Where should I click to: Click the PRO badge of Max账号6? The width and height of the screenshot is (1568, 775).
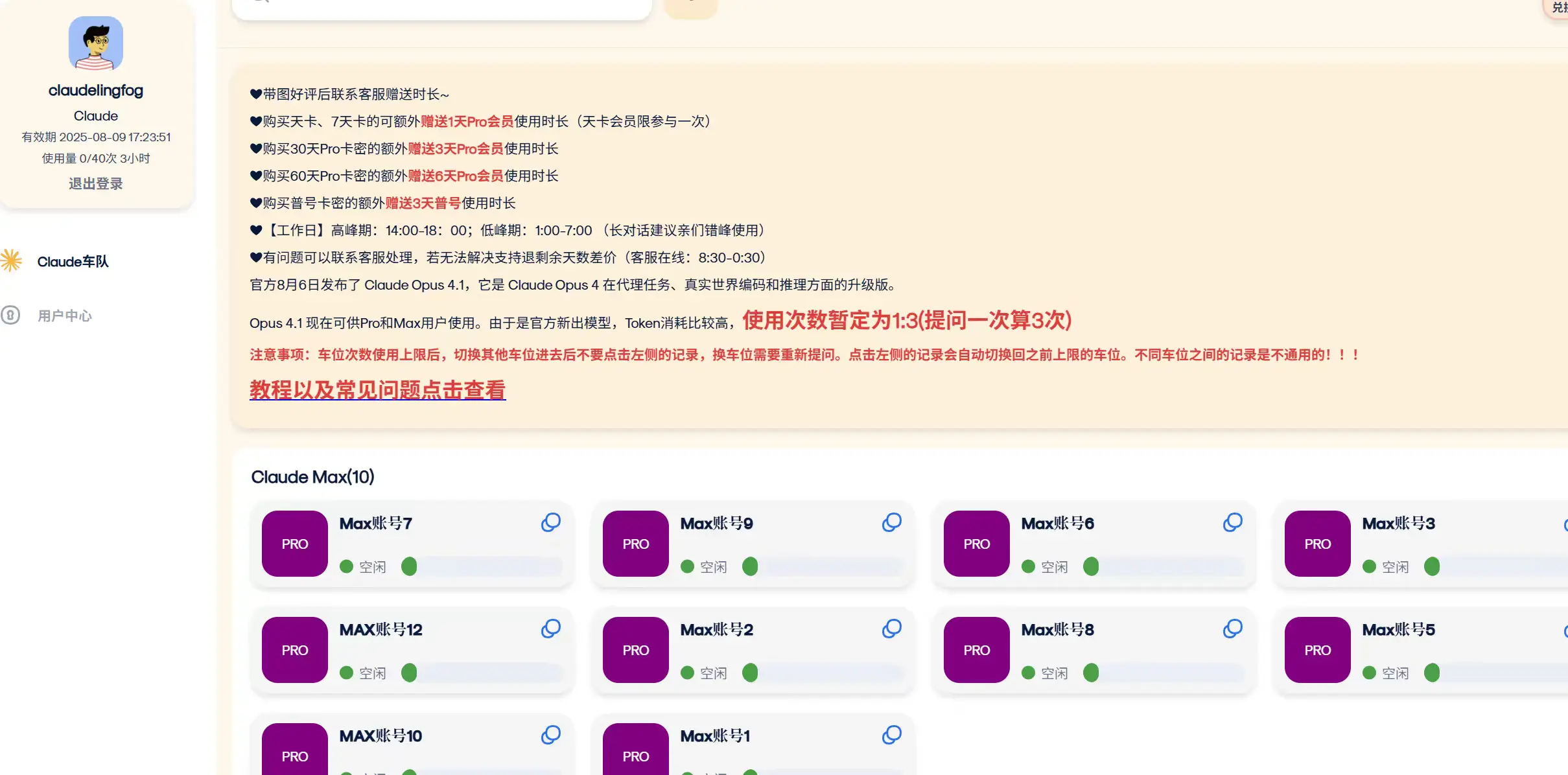point(977,544)
